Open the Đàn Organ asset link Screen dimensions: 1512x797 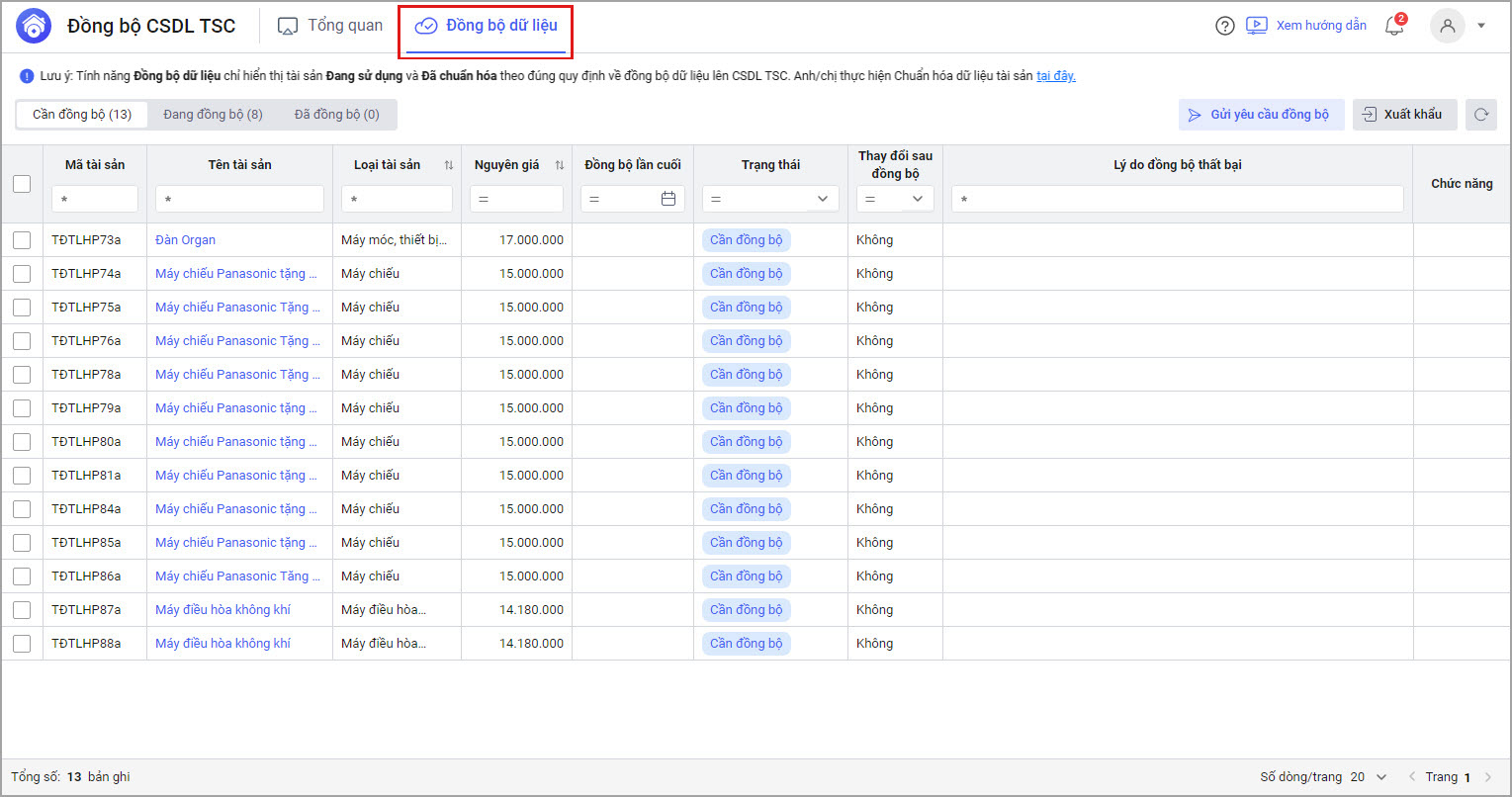185,240
